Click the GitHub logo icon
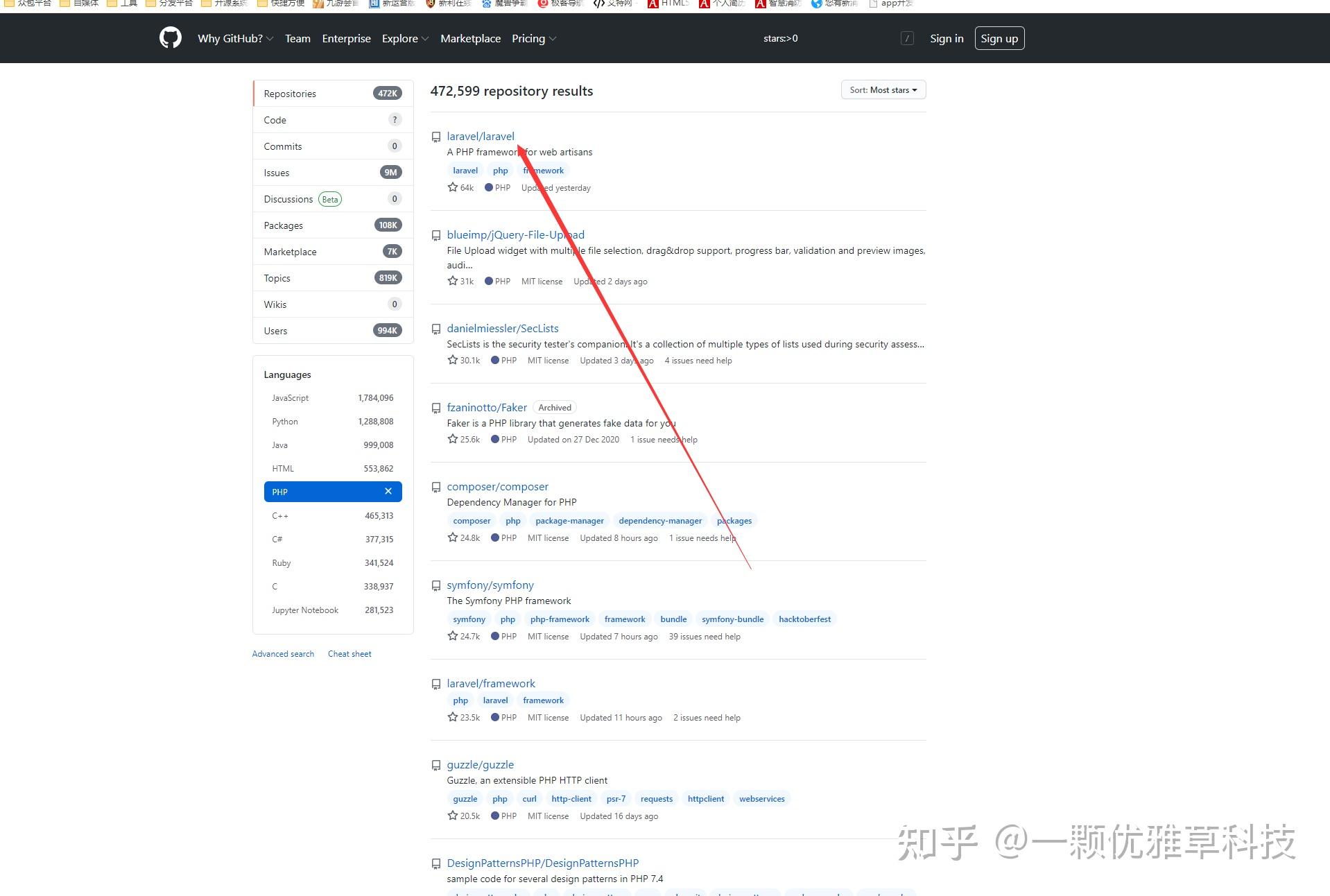1330x896 pixels. pyautogui.click(x=169, y=38)
